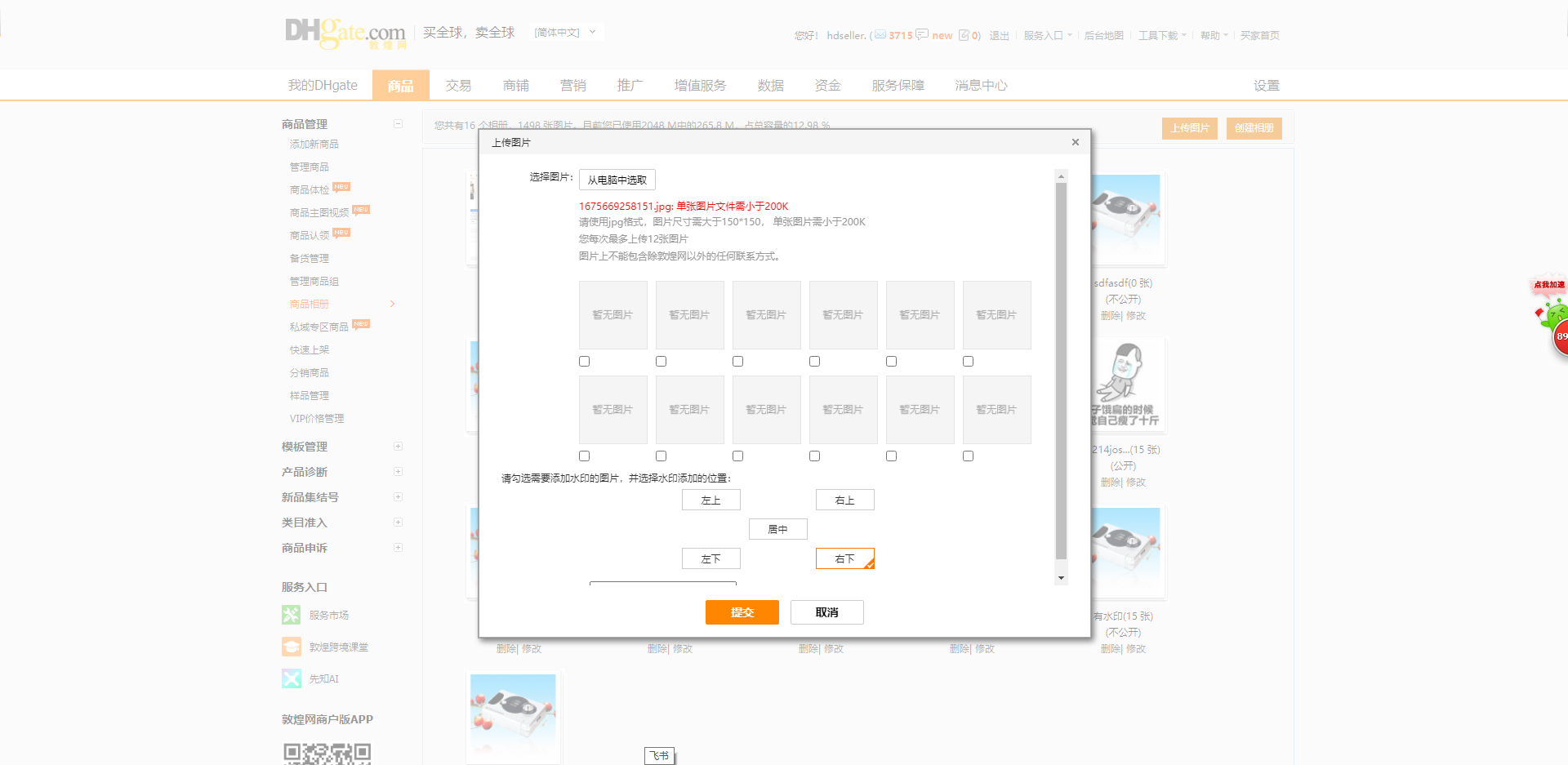Expand the 工具下载 dropdown menu
Screen dimensions: 1568x765
point(1162,36)
